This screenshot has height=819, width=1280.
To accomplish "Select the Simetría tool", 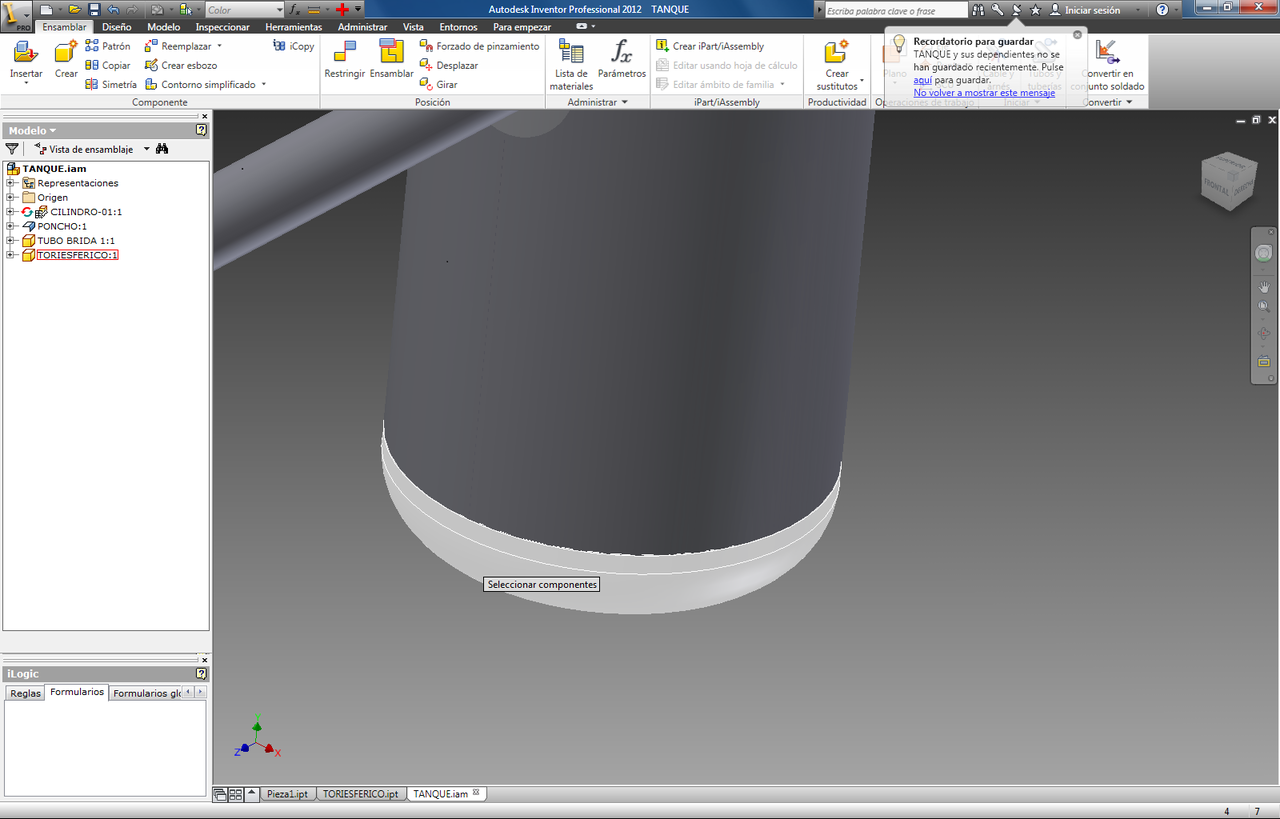I will tap(111, 84).
